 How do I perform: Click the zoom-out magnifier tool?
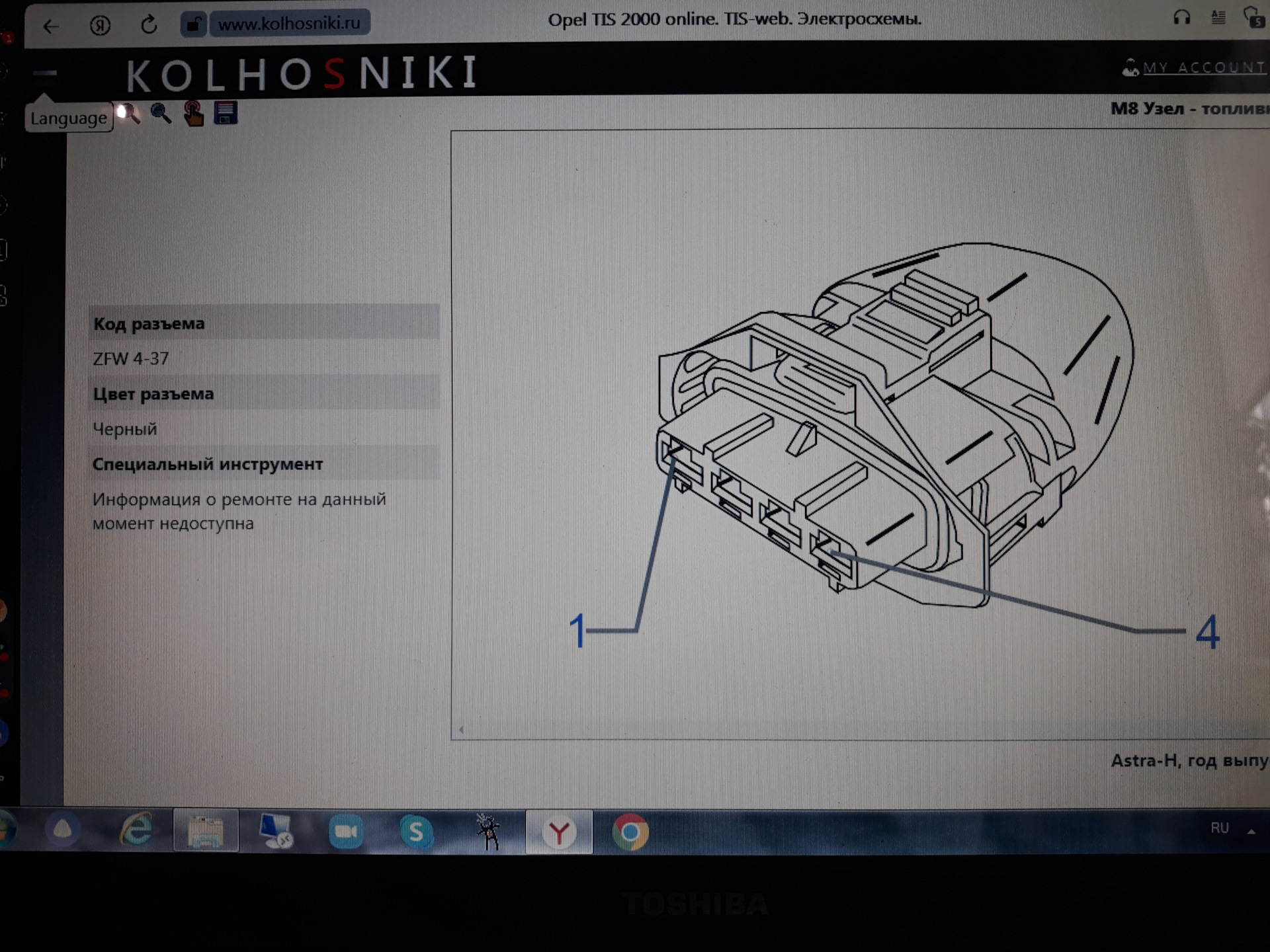pyautogui.click(x=161, y=114)
